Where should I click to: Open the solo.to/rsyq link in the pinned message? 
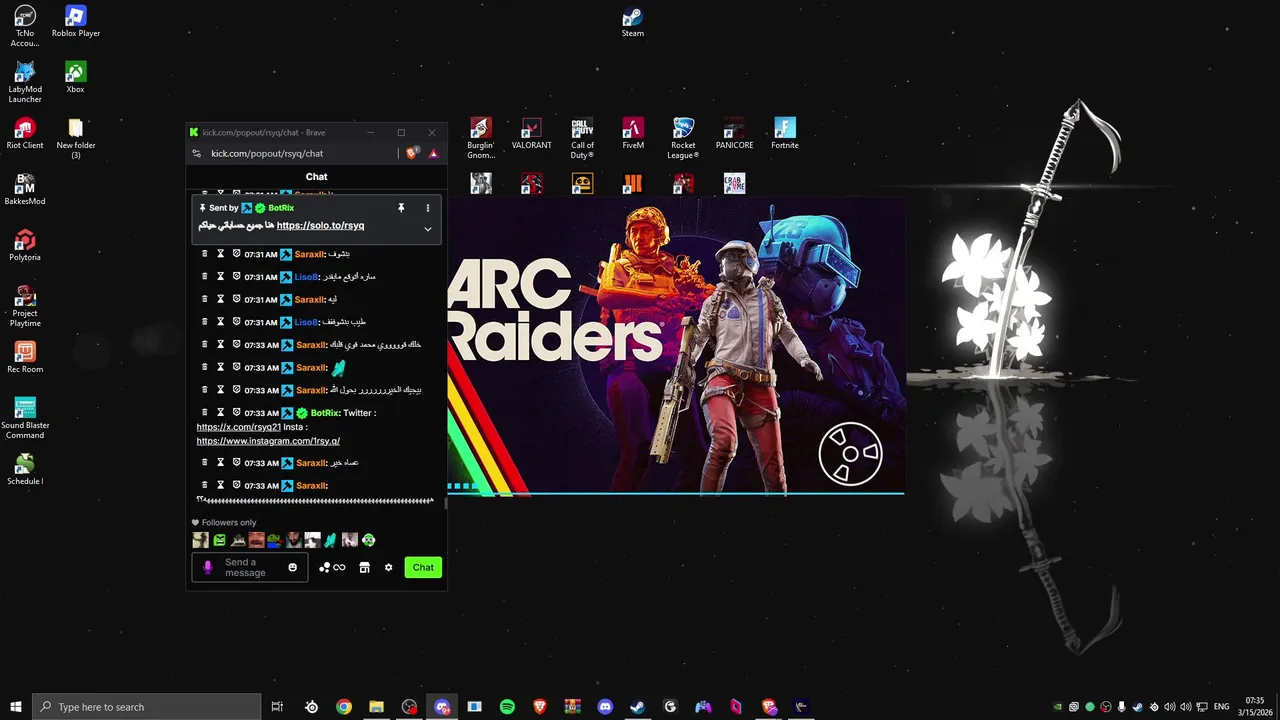coord(320,226)
